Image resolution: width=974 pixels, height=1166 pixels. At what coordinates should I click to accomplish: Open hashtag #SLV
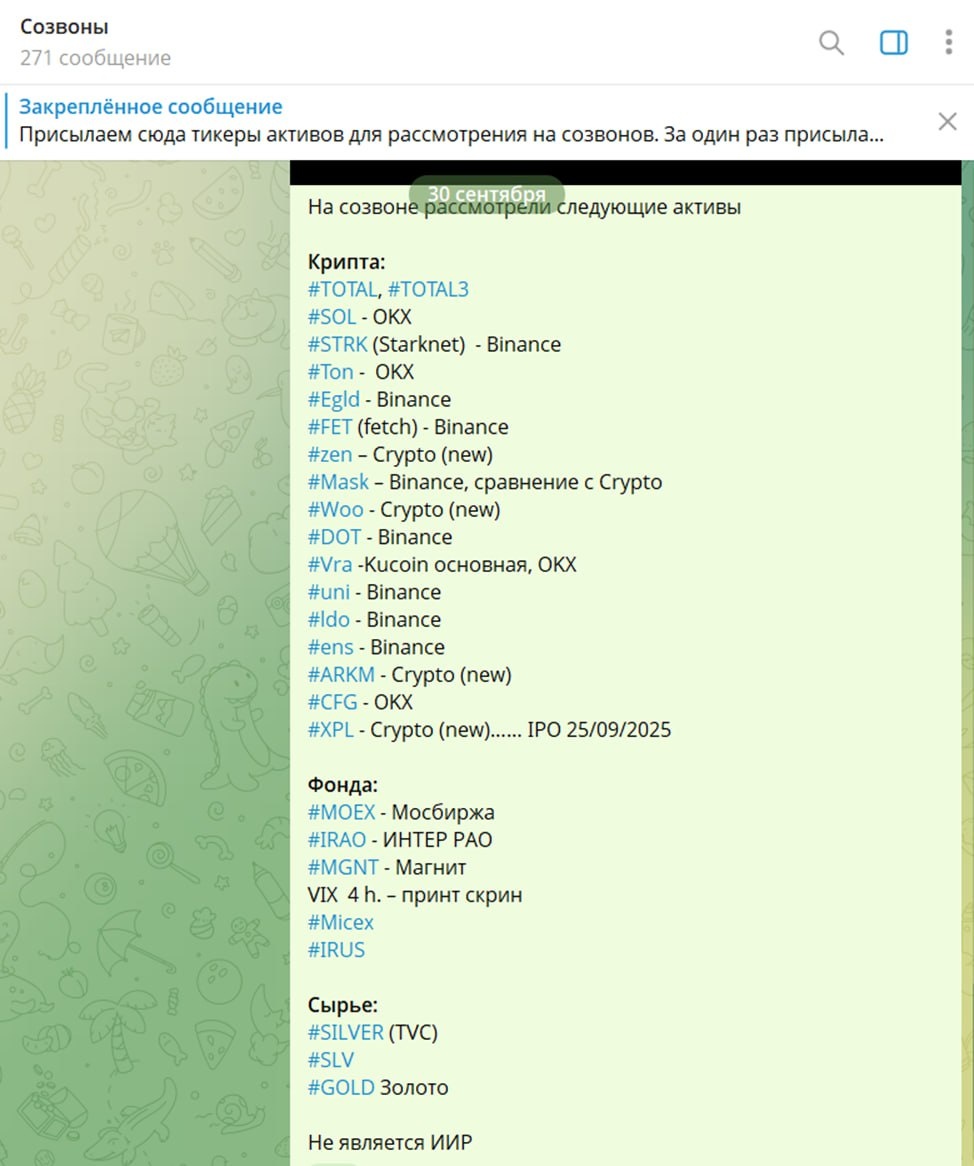(331, 1060)
